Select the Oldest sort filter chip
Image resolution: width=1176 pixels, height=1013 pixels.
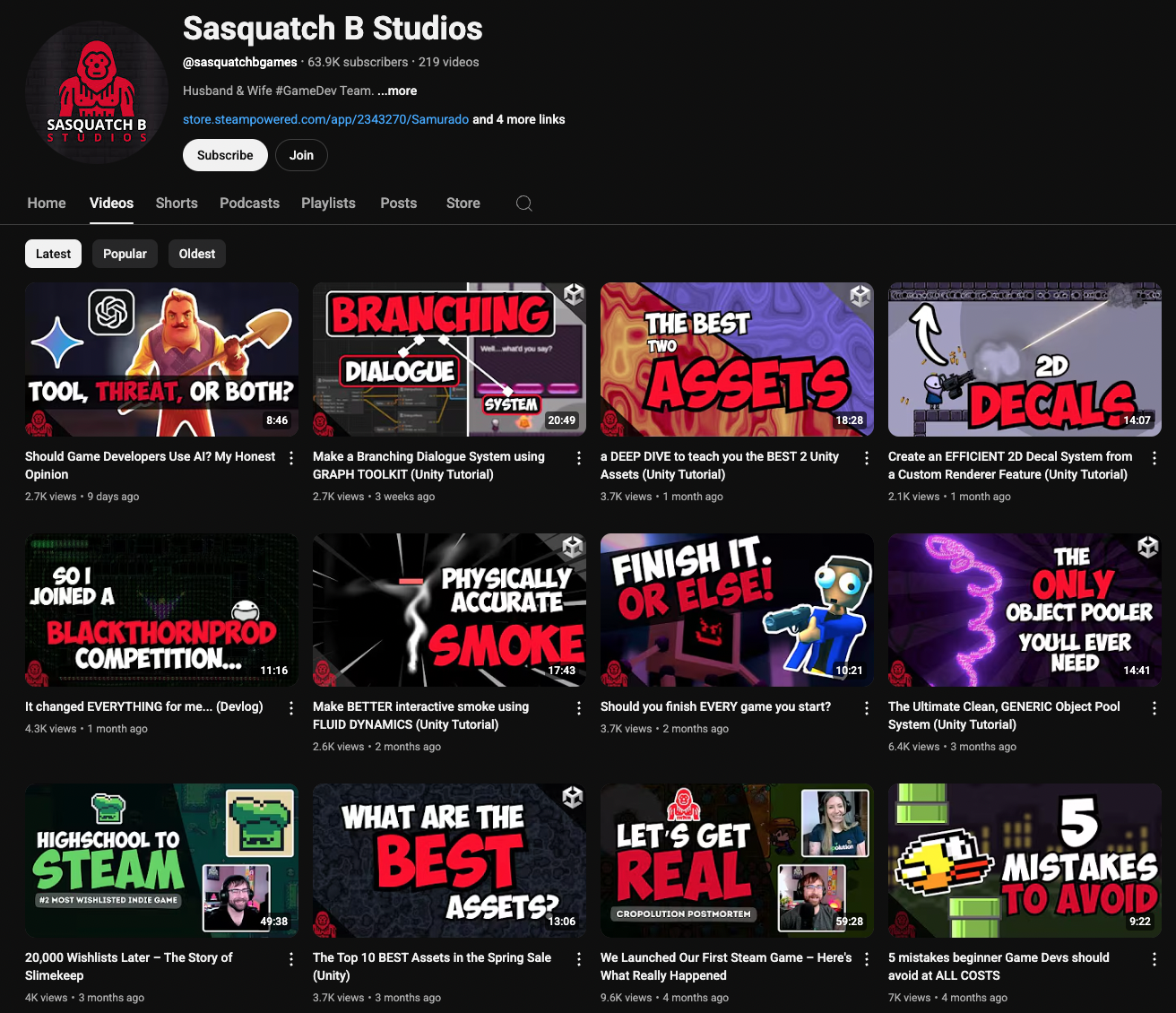point(197,254)
